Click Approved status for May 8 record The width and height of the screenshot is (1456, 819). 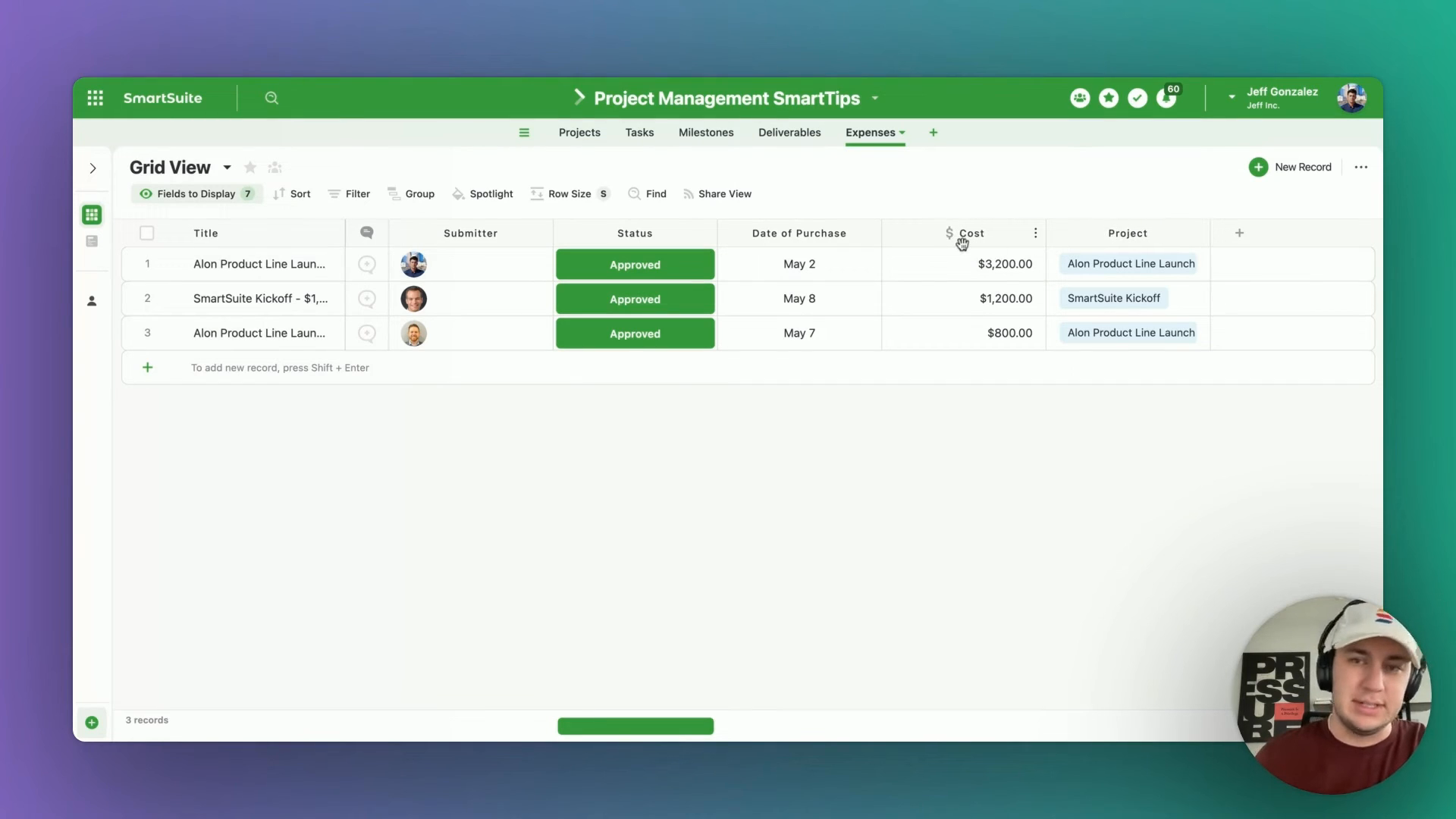(635, 299)
